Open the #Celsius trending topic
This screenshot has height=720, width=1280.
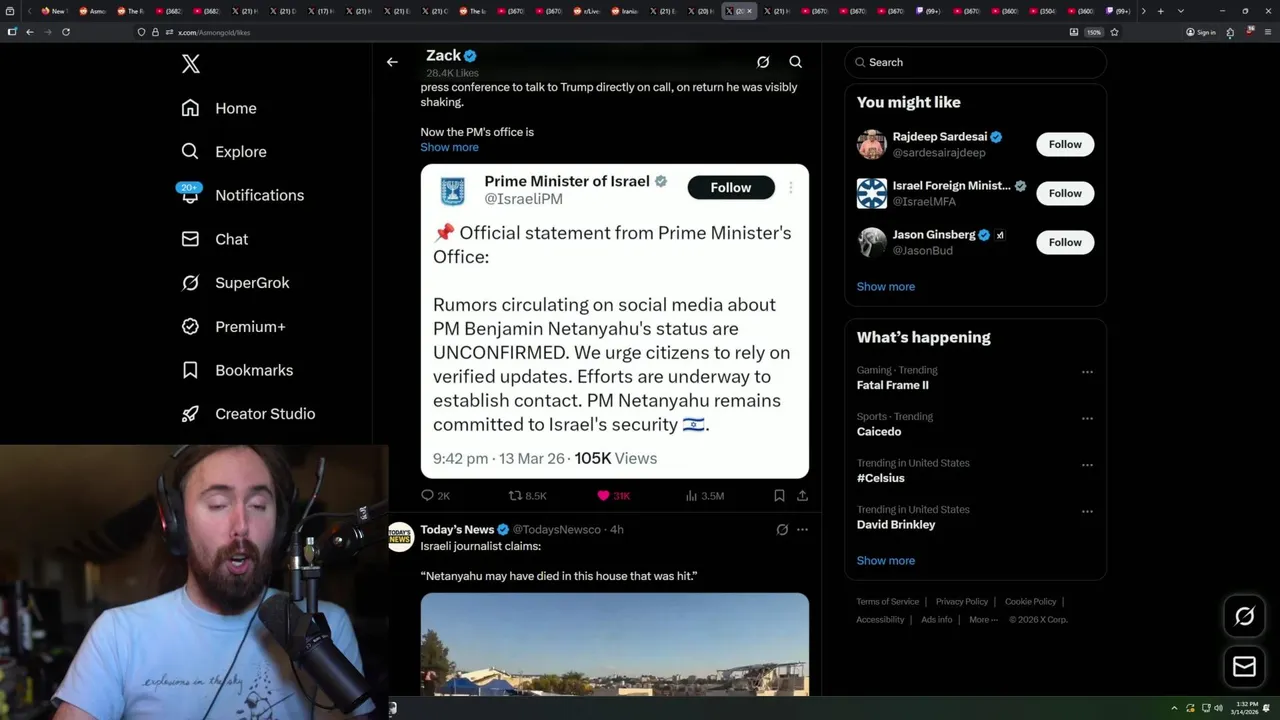pyautogui.click(x=881, y=478)
